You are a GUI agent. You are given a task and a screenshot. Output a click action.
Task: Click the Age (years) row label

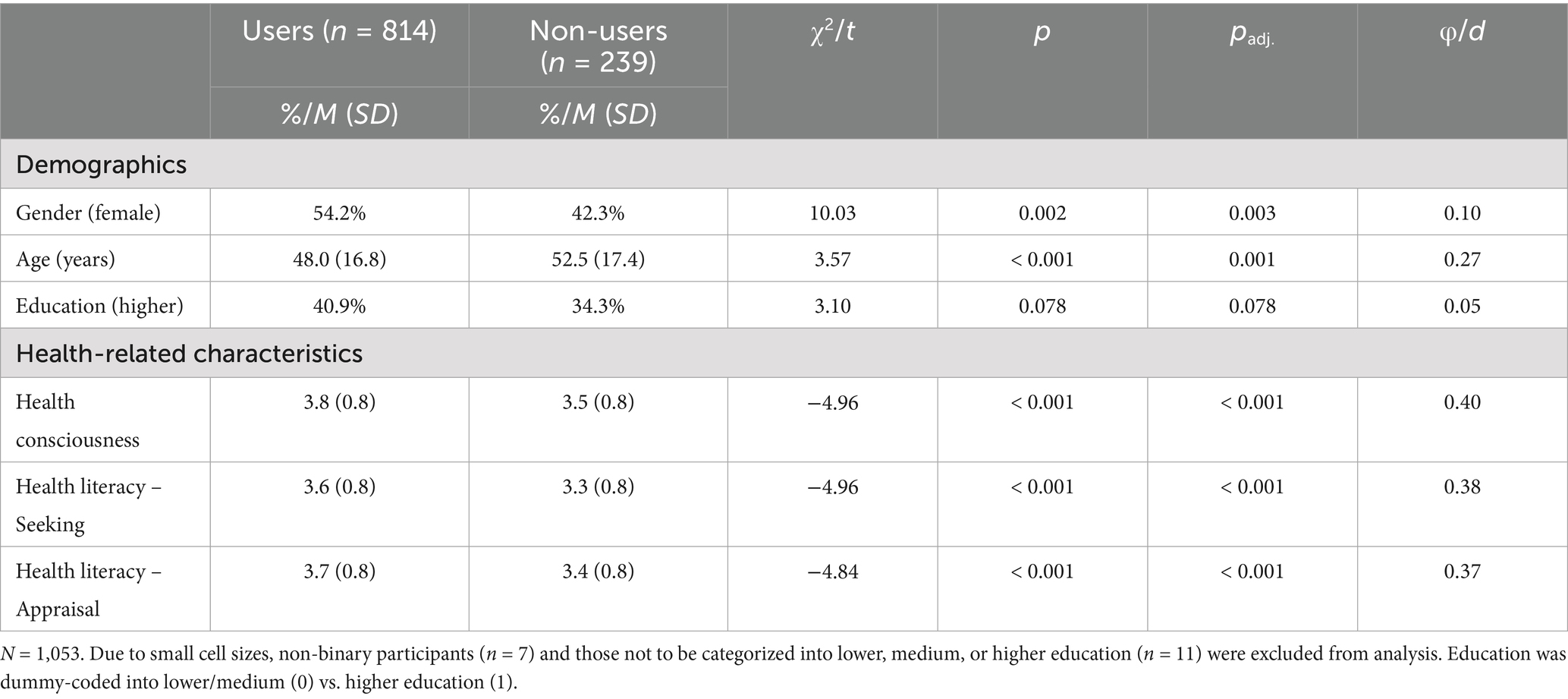point(65,260)
